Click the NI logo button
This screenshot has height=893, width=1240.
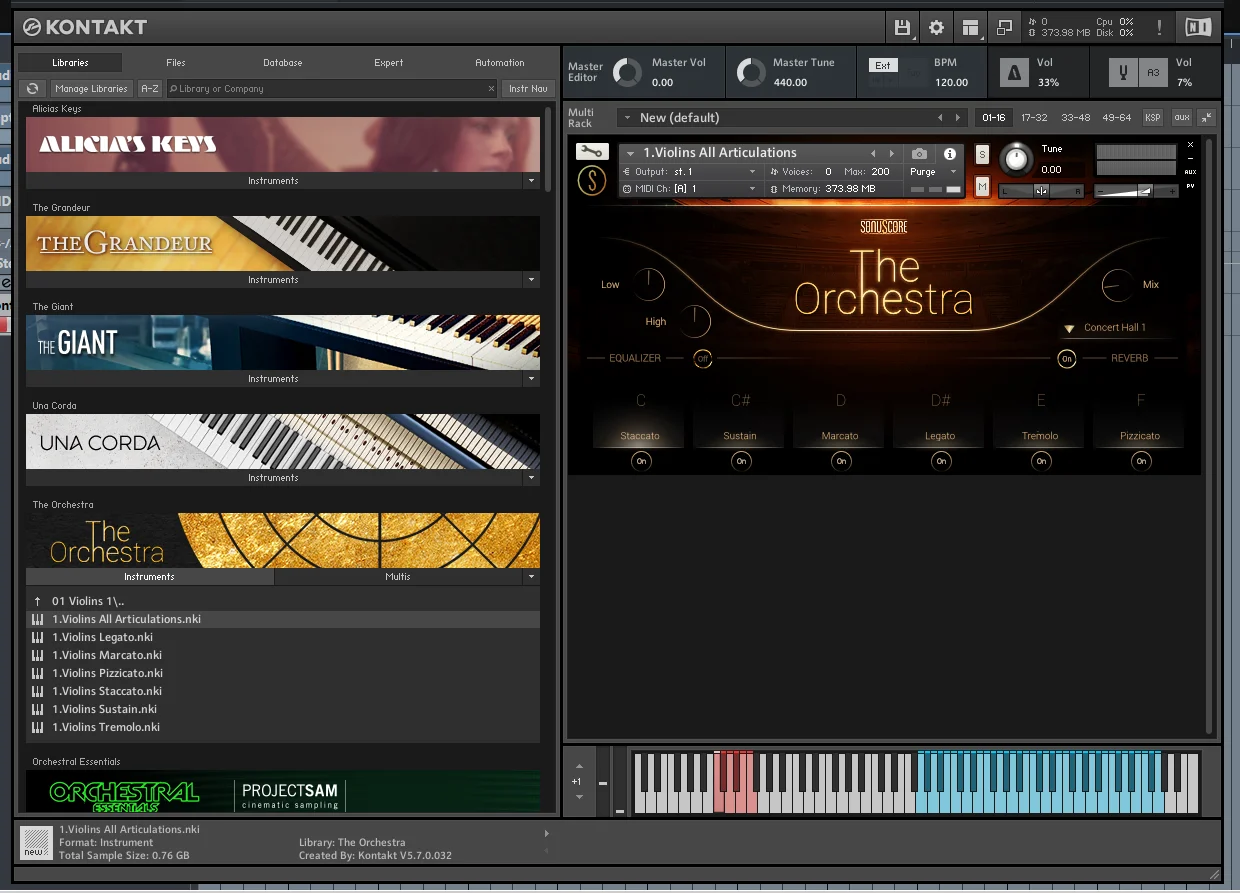(1198, 27)
